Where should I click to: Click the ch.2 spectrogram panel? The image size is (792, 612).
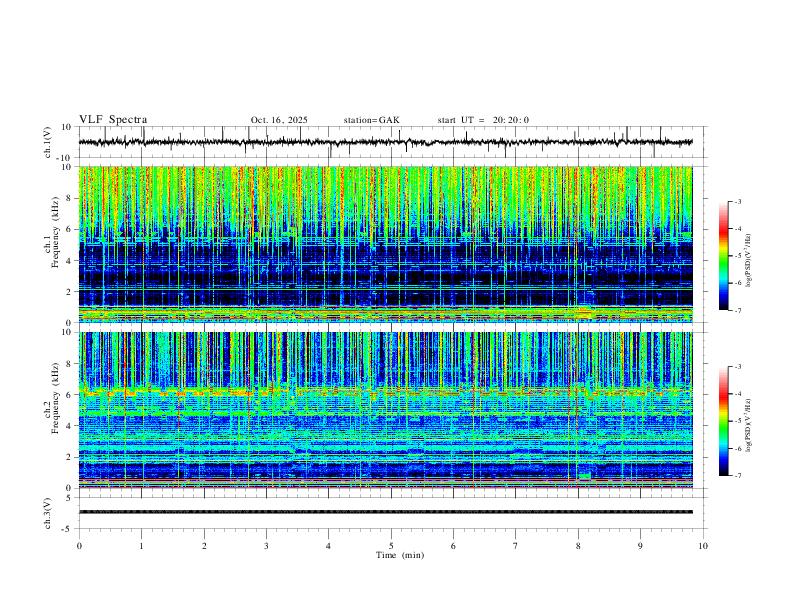tap(385, 410)
